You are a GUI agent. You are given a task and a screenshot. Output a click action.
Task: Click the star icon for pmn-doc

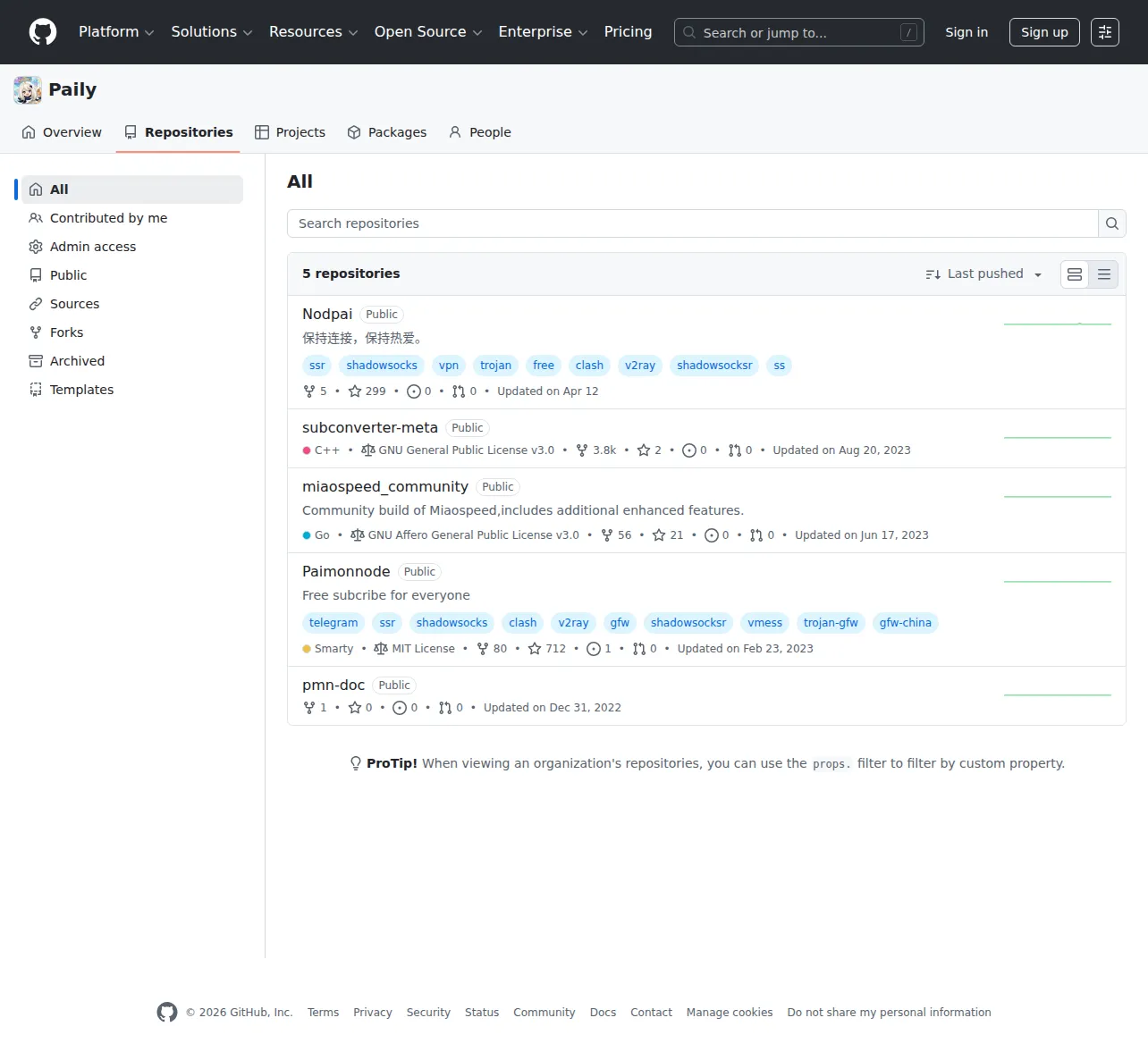(x=355, y=708)
